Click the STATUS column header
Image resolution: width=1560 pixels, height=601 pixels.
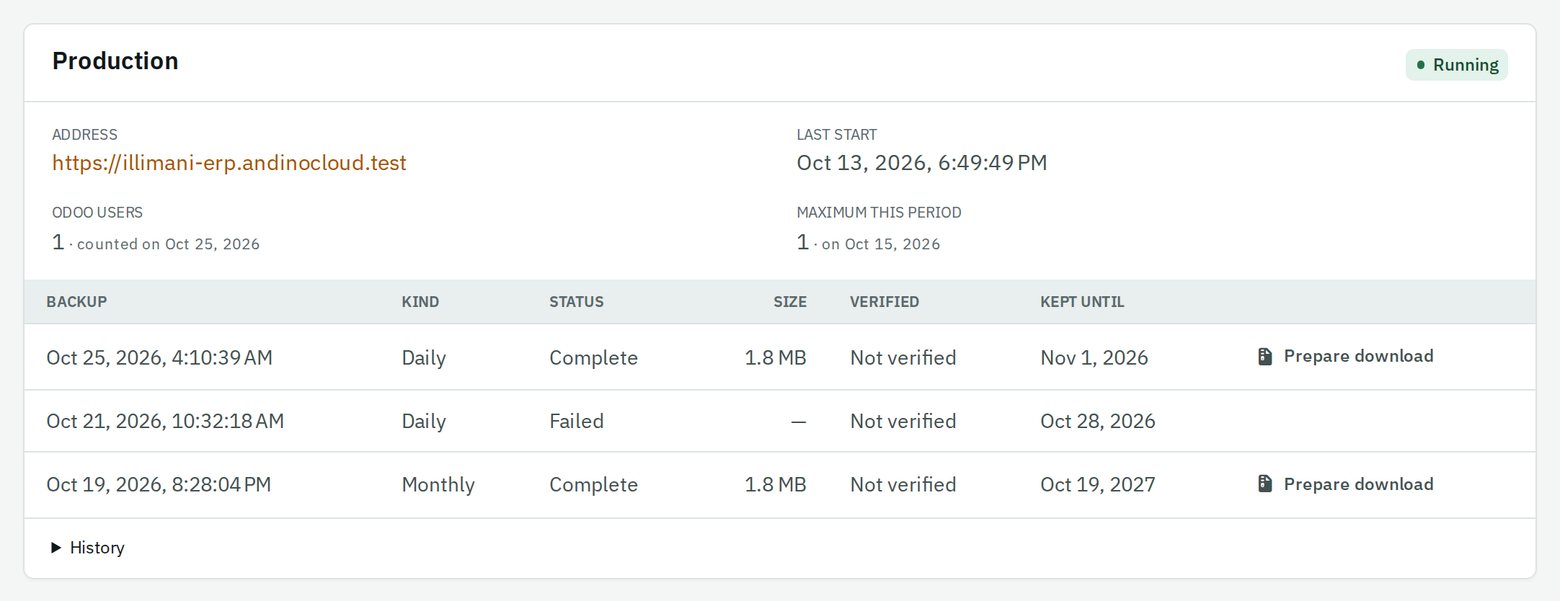click(576, 301)
